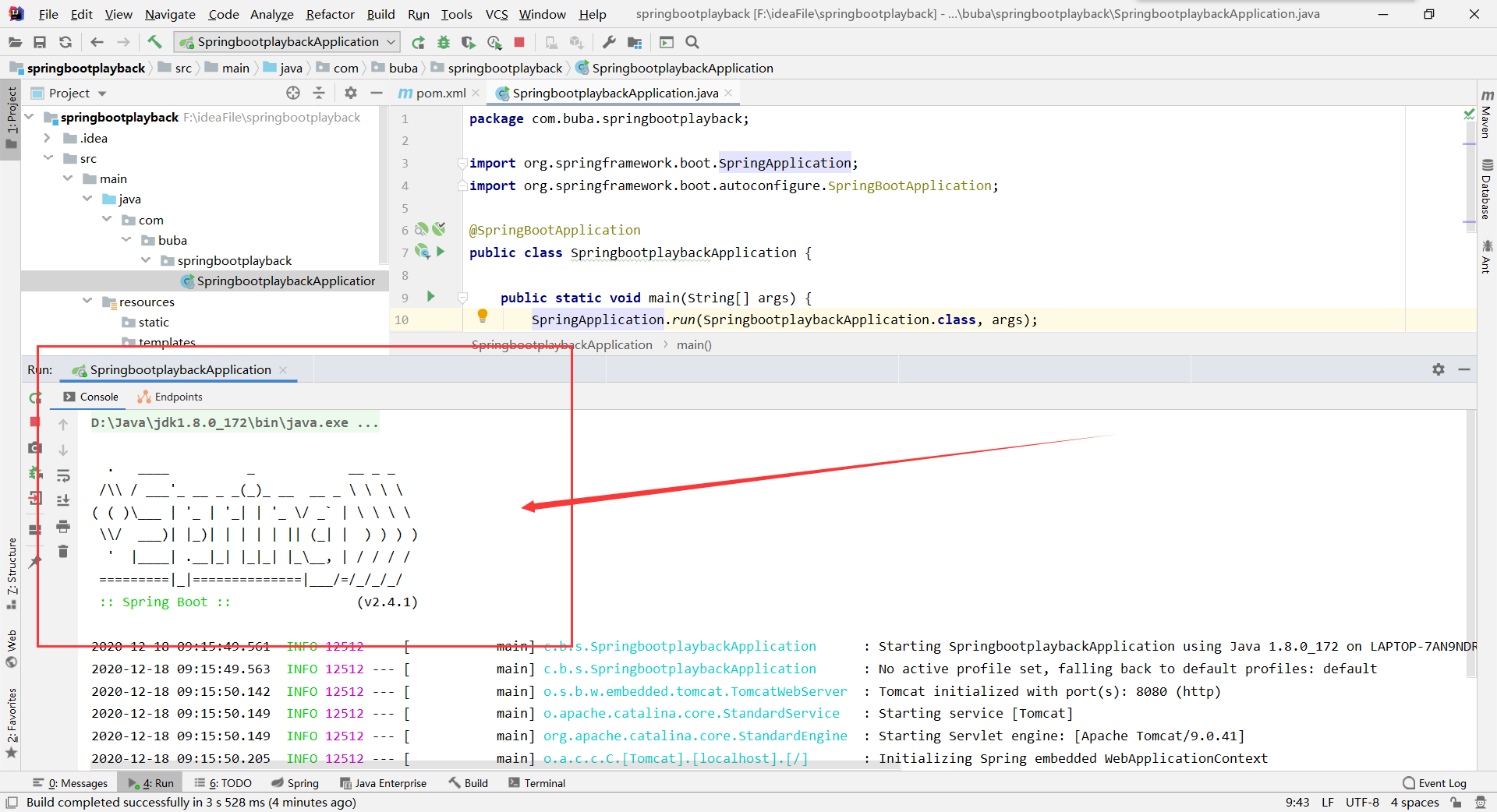
Task: Collapse the resources folder chevron
Action: 87,302
